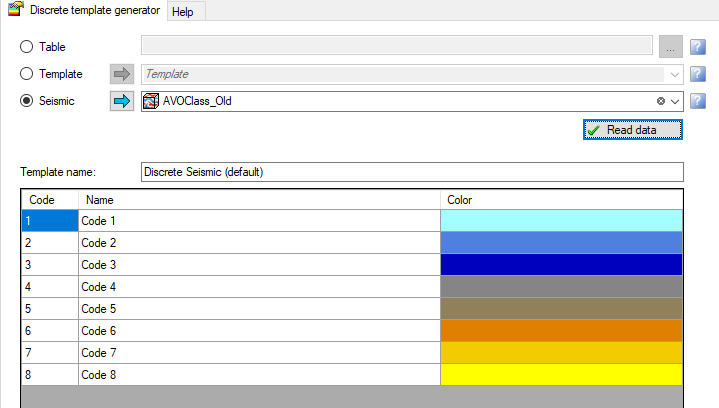This screenshot has height=408, width=719.
Task: Click the light blue swatch for Code 2
Action: [x=561, y=243]
